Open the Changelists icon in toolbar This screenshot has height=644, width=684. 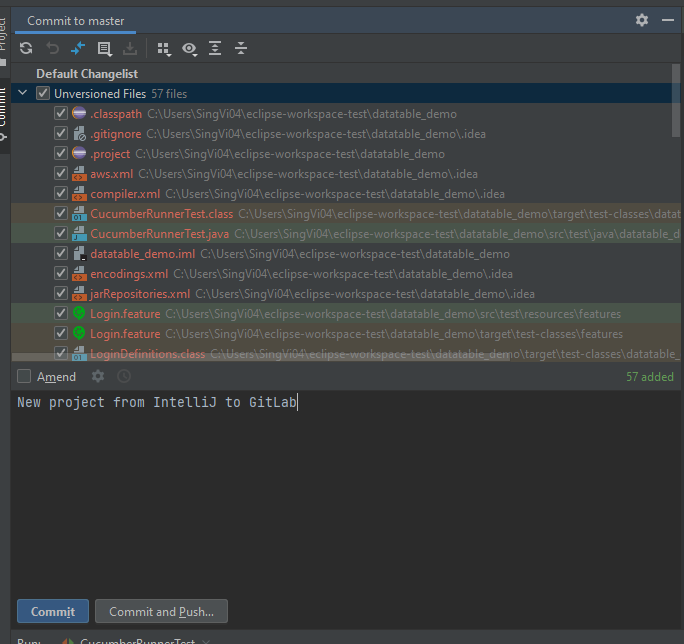tap(105, 48)
